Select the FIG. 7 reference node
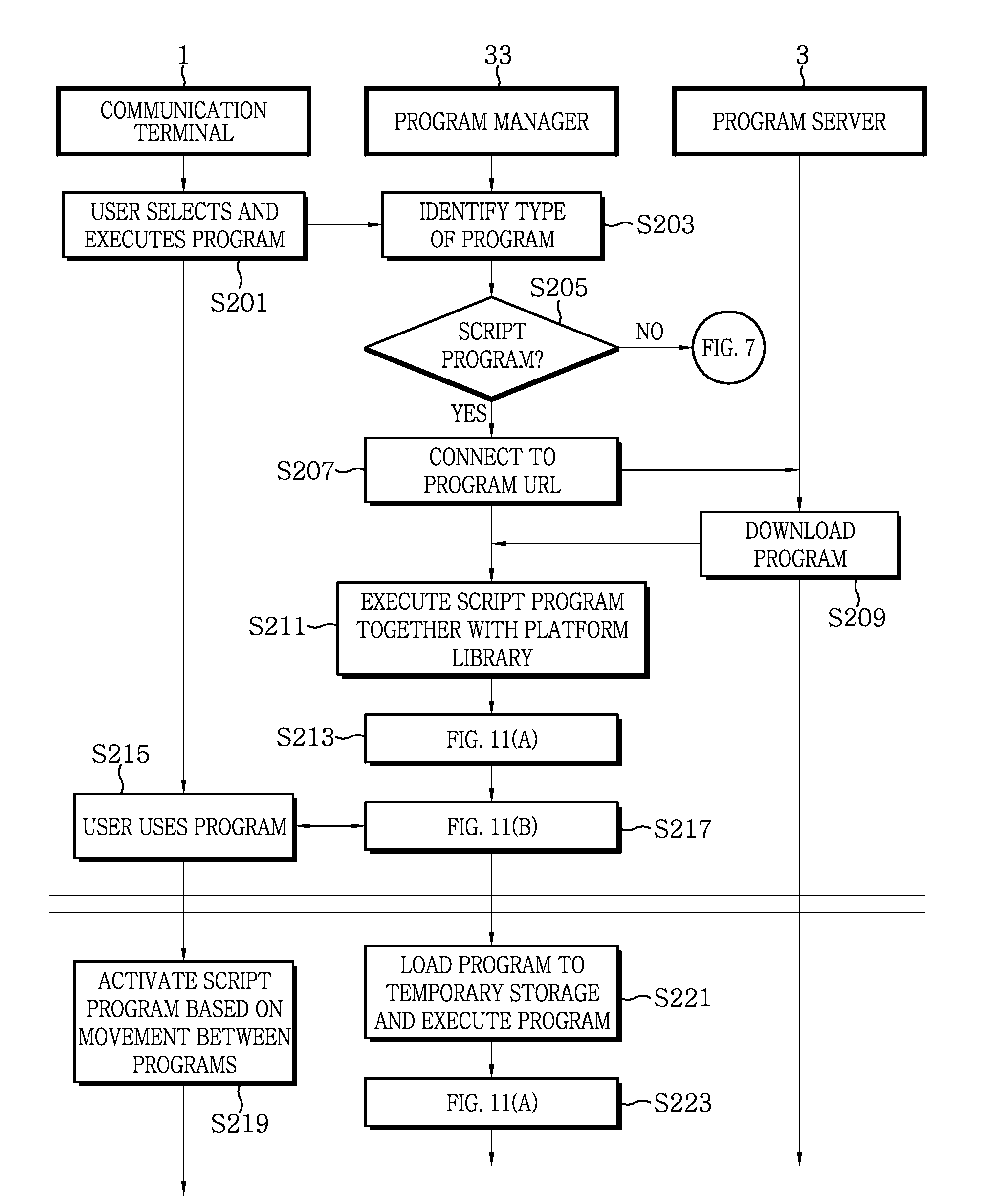 coord(735,340)
